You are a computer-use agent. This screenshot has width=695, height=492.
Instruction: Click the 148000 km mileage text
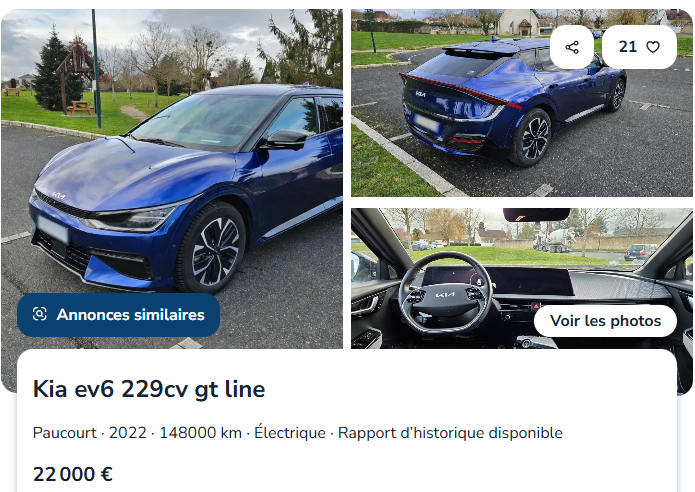click(x=200, y=433)
